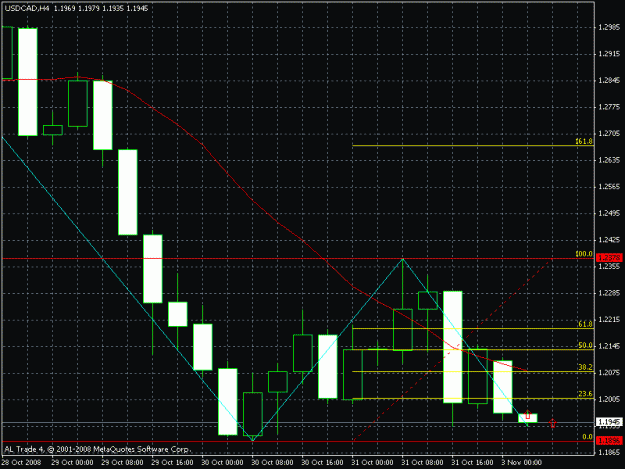Select the 61.8 Fibonacci level label
This screenshot has width=625, height=469.
(x=585, y=324)
